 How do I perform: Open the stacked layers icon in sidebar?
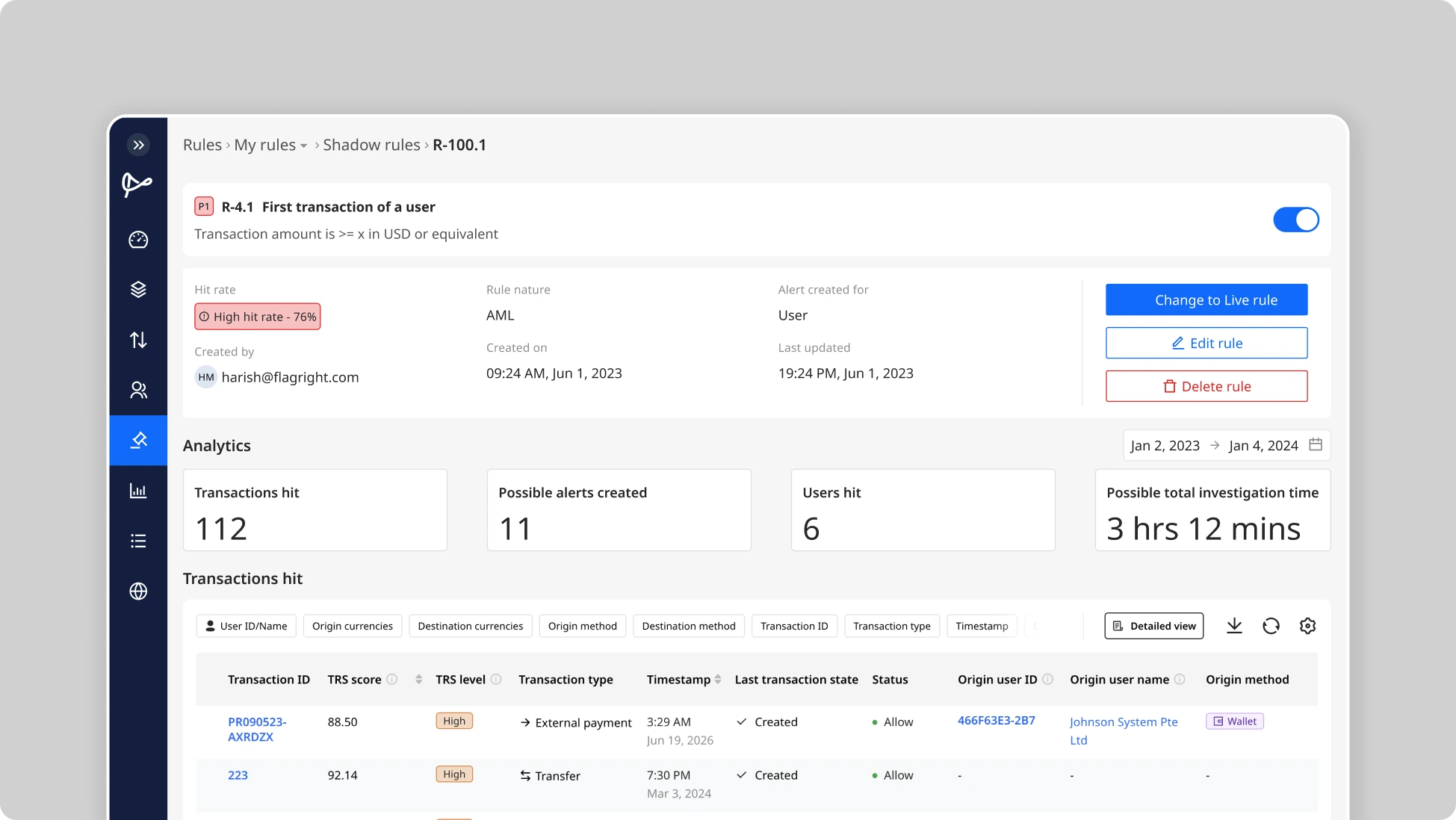(x=138, y=290)
